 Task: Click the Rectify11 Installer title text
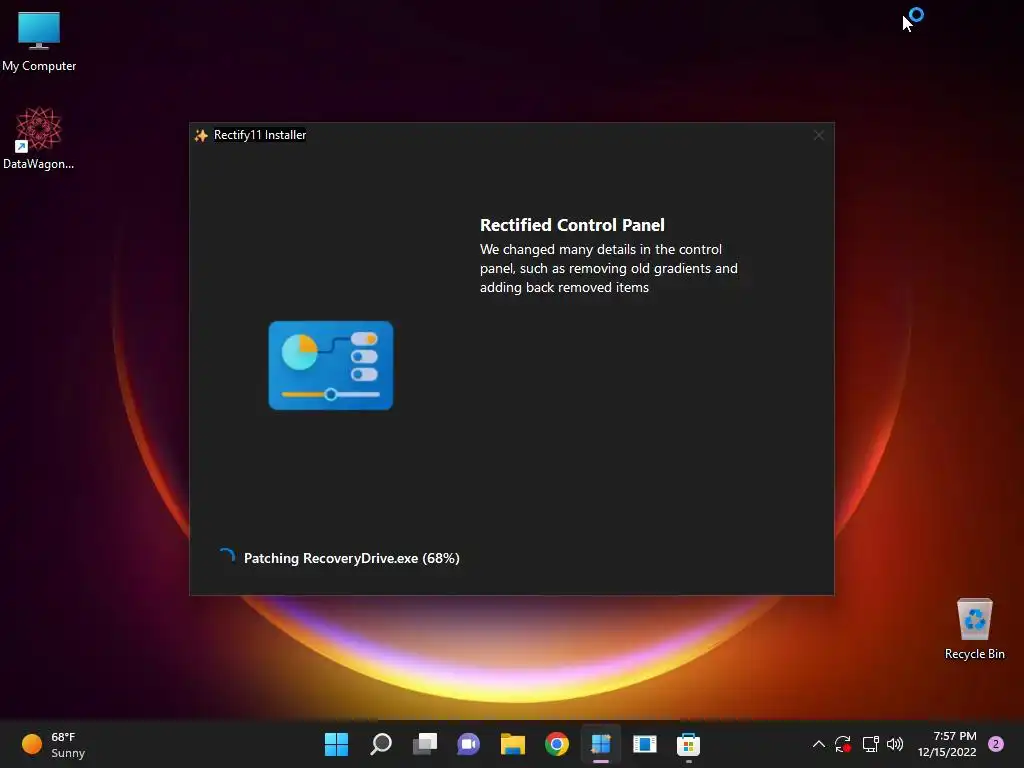(260, 135)
